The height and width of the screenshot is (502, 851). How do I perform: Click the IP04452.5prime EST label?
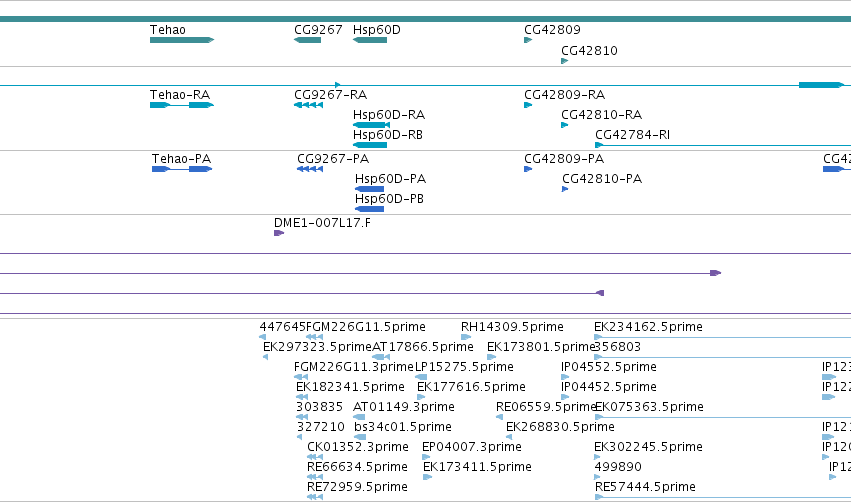(x=608, y=387)
